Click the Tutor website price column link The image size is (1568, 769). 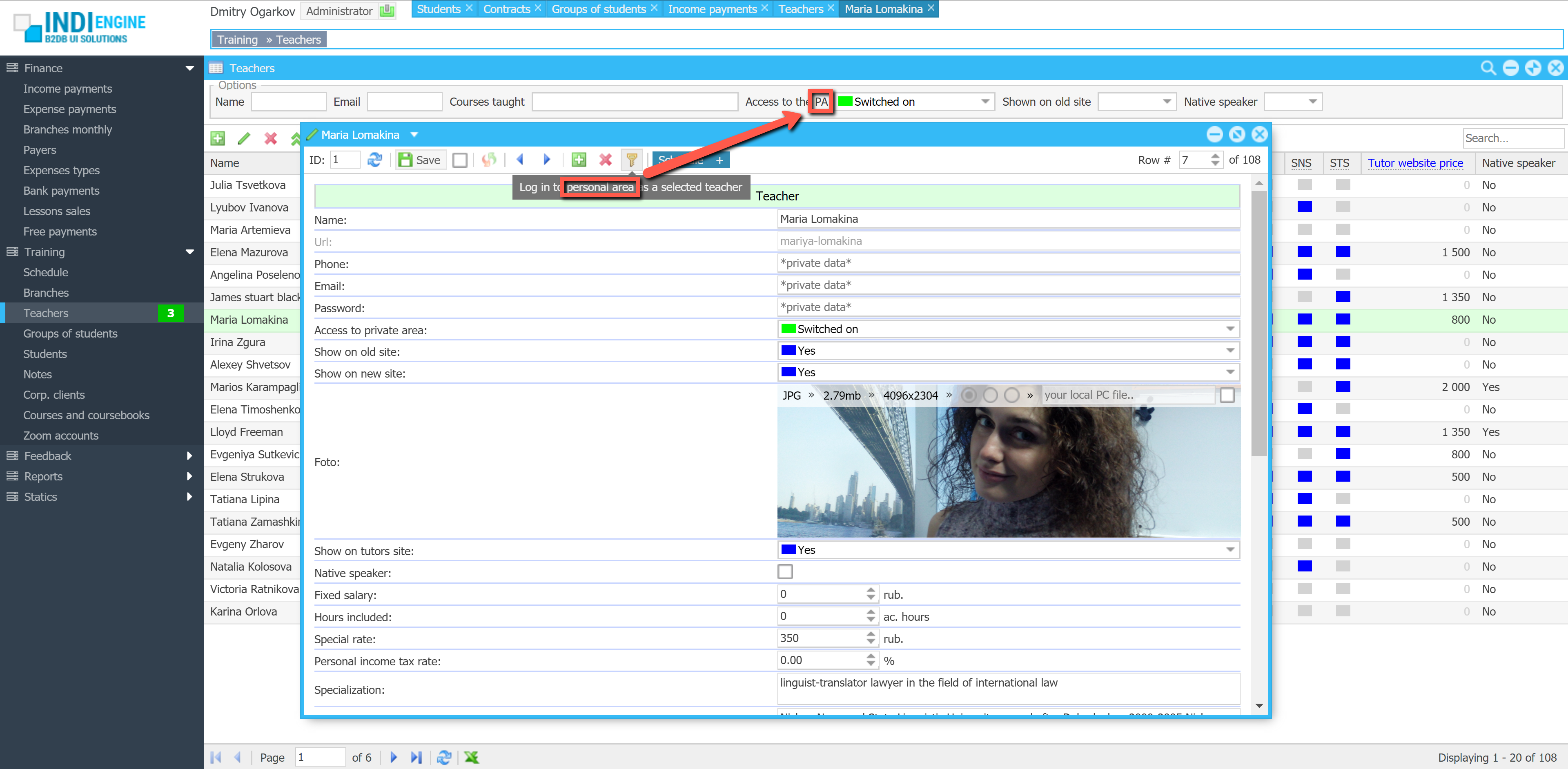pyautogui.click(x=1414, y=163)
